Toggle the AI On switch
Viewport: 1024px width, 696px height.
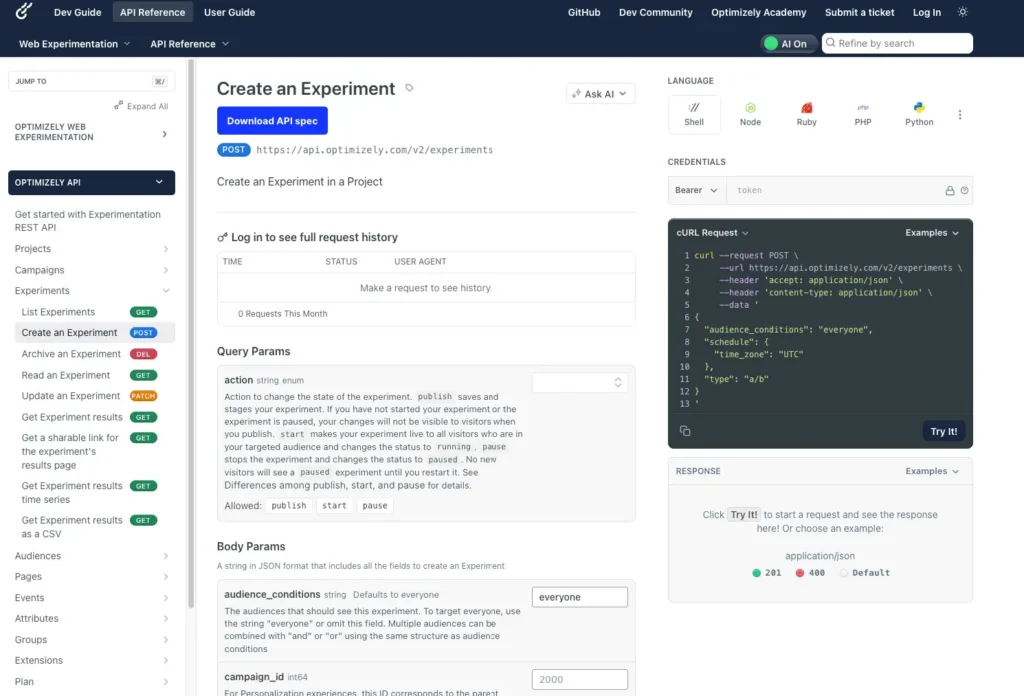788,43
